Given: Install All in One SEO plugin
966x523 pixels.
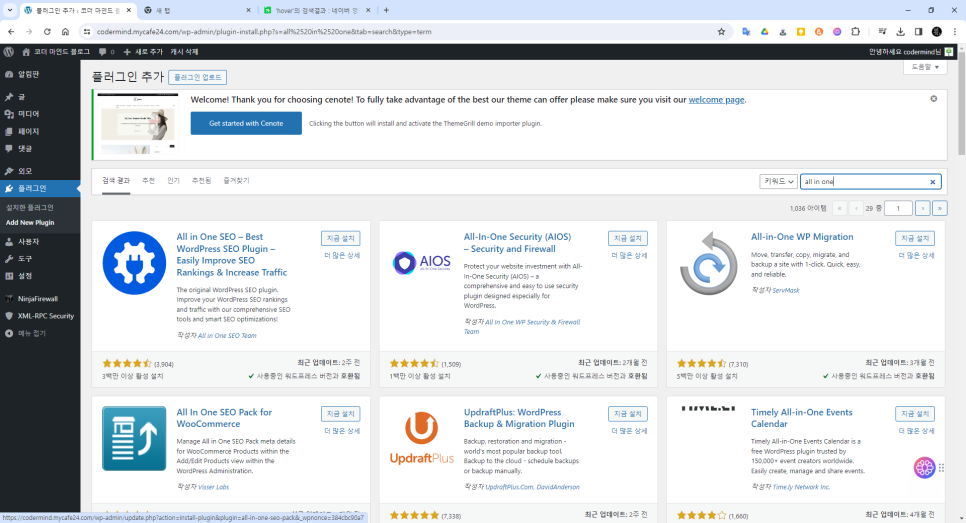Looking at the screenshot, I should pos(341,238).
